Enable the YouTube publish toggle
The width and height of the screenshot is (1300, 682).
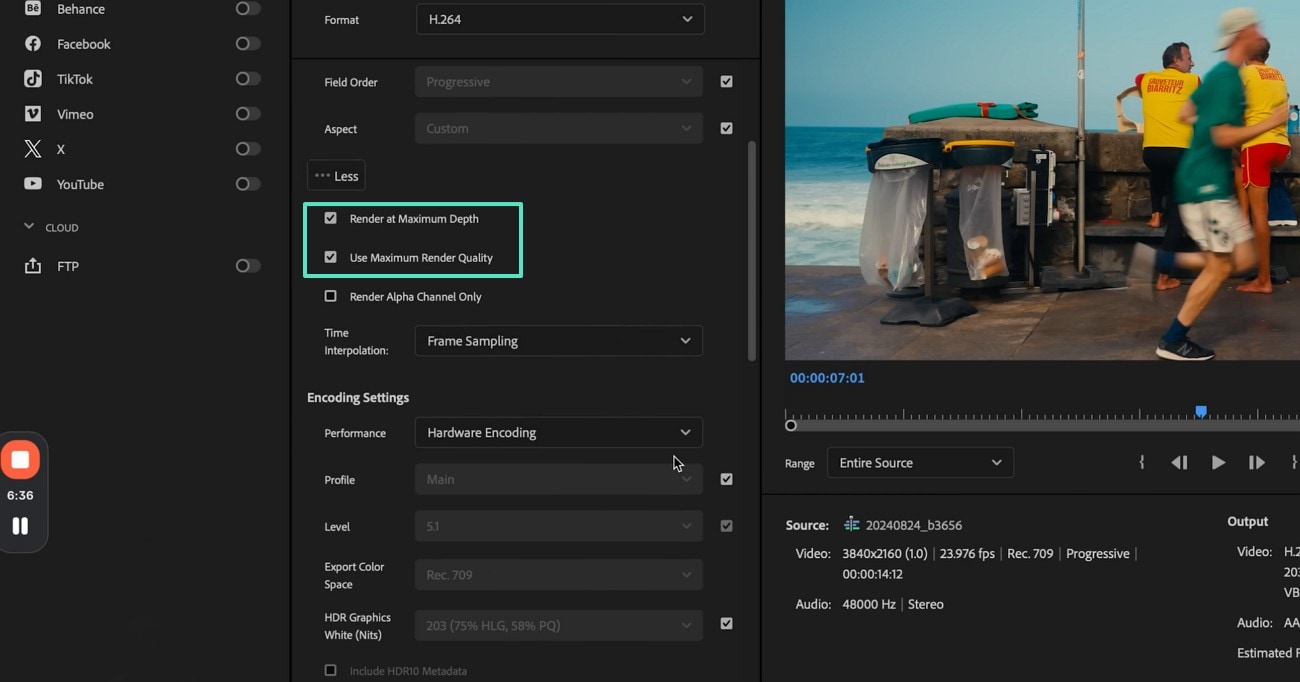pos(247,184)
